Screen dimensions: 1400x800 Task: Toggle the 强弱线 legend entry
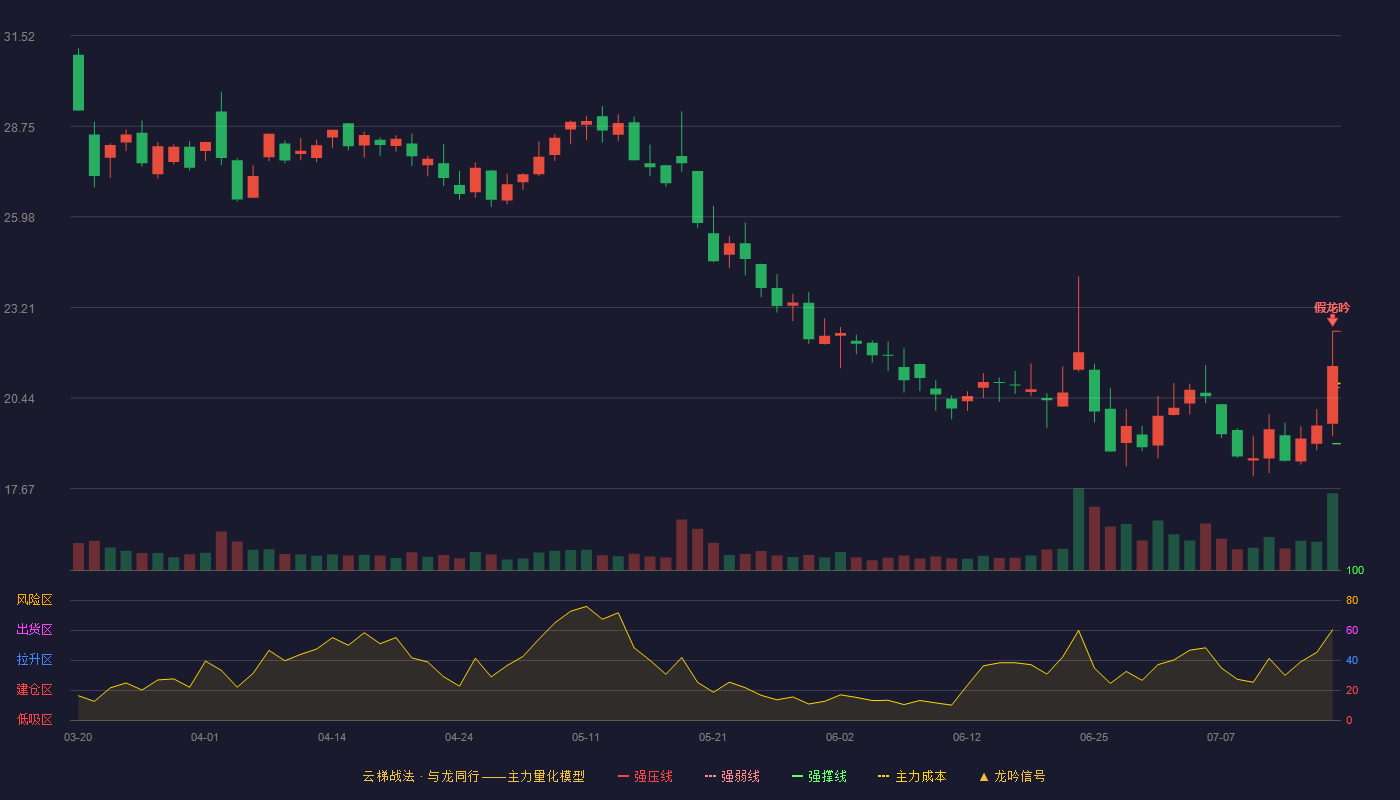coord(732,776)
